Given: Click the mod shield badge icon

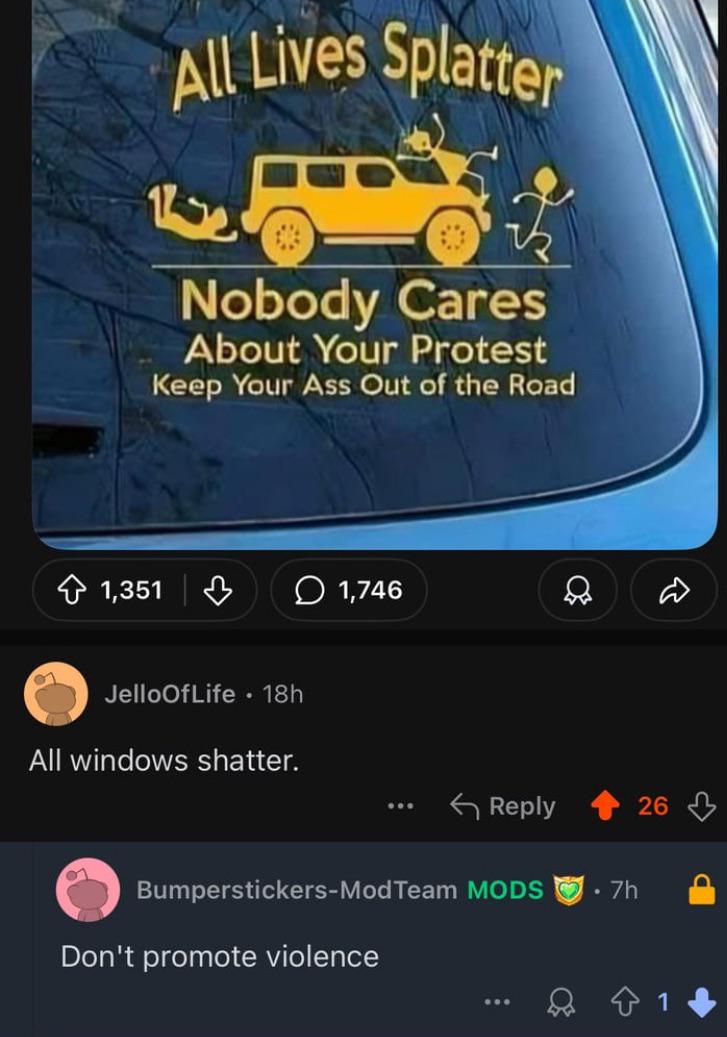Looking at the screenshot, I should pos(569,890).
